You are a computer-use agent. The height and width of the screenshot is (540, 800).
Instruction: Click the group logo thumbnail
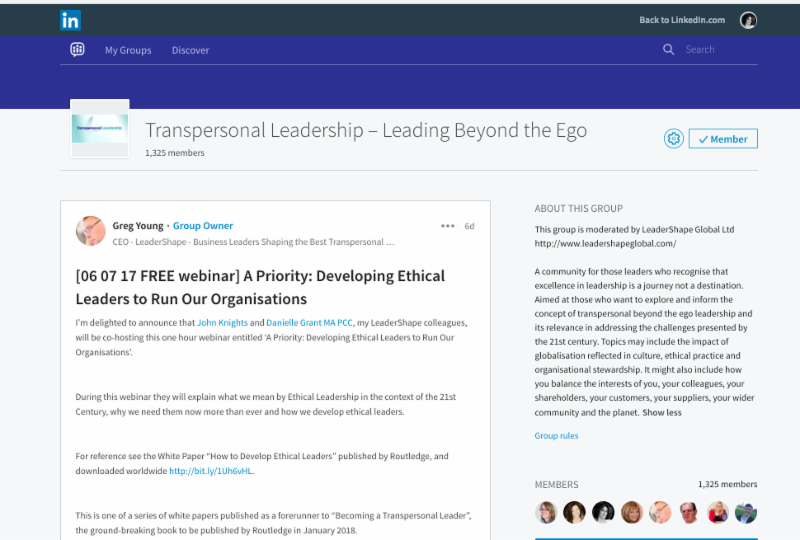coord(99,129)
